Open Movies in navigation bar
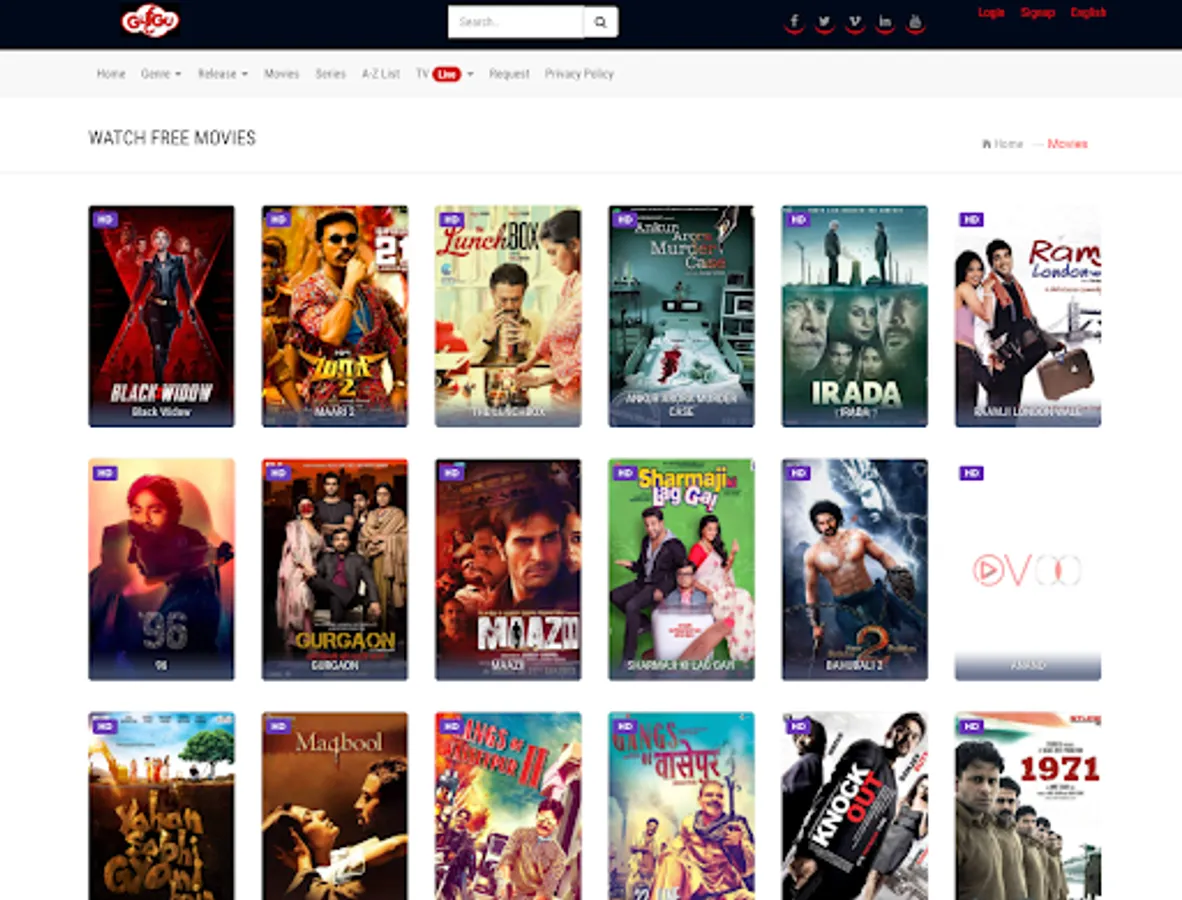1182x900 pixels. (x=281, y=74)
